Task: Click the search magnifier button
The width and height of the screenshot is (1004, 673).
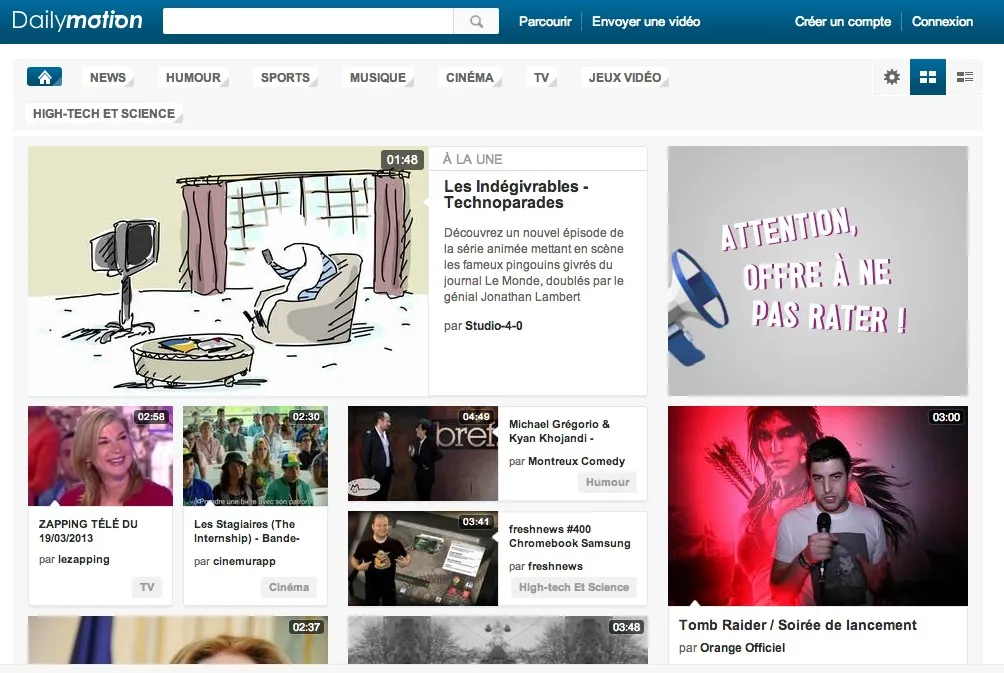Action: click(476, 21)
